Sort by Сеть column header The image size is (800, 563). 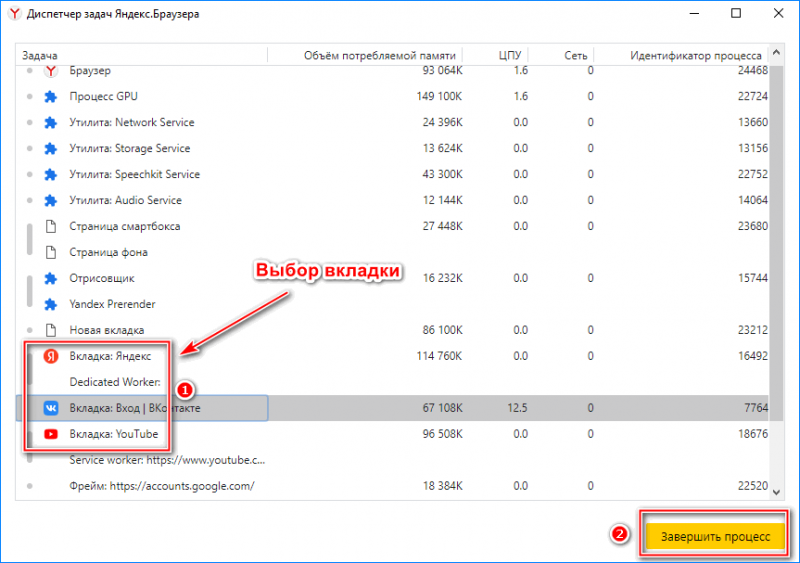coord(561,55)
